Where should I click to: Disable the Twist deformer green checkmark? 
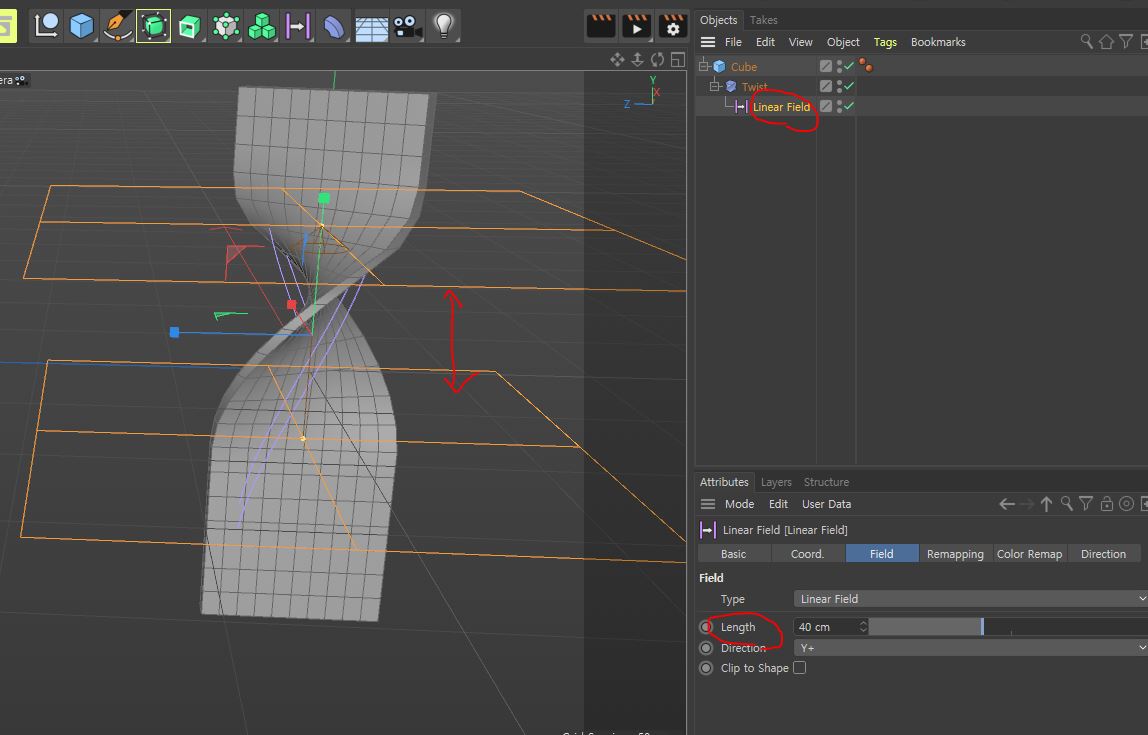tap(849, 86)
